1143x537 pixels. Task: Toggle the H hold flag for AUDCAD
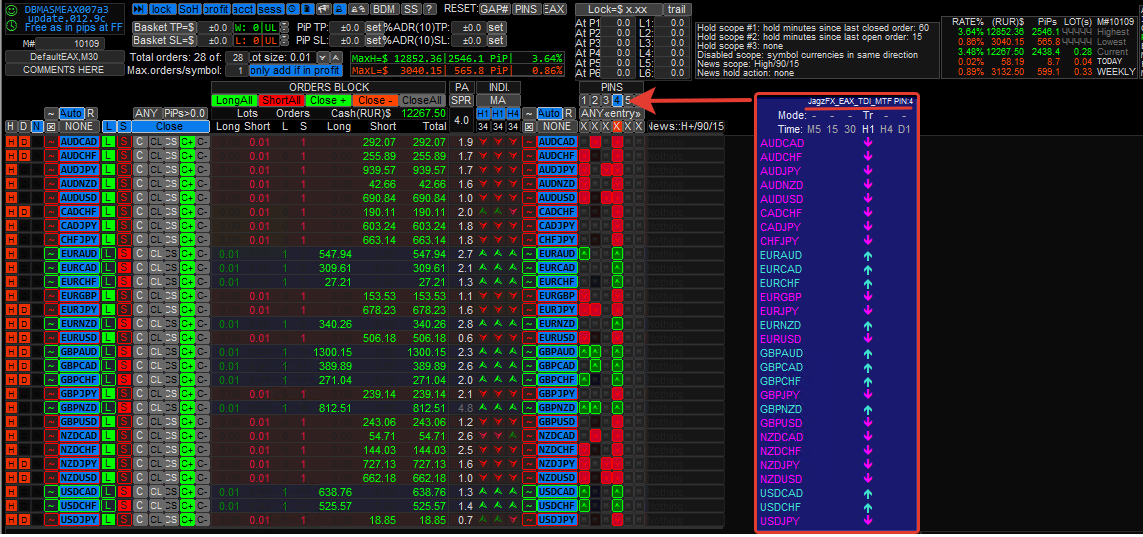tap(11, 141)
